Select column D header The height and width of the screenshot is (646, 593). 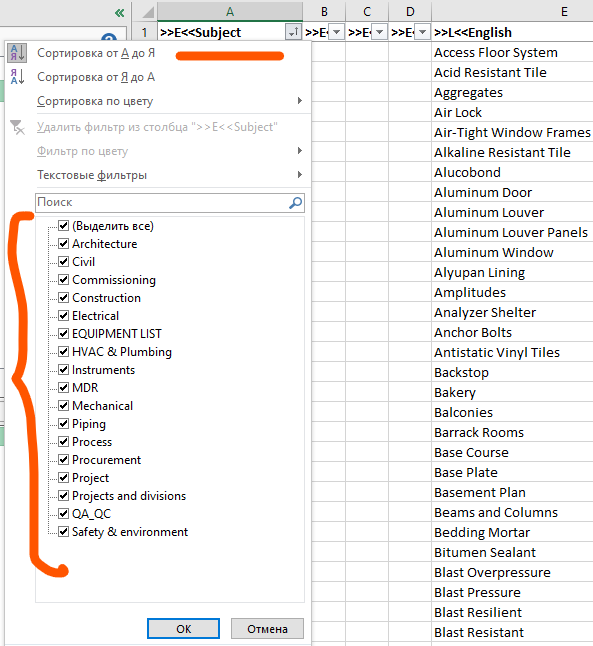[410, 12]
